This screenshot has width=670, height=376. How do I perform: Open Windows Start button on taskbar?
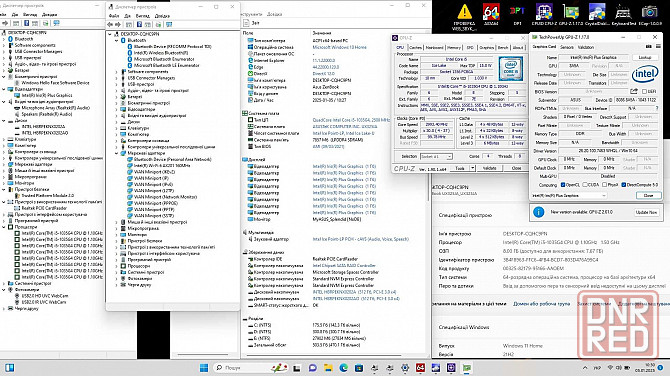pos(204,367)
